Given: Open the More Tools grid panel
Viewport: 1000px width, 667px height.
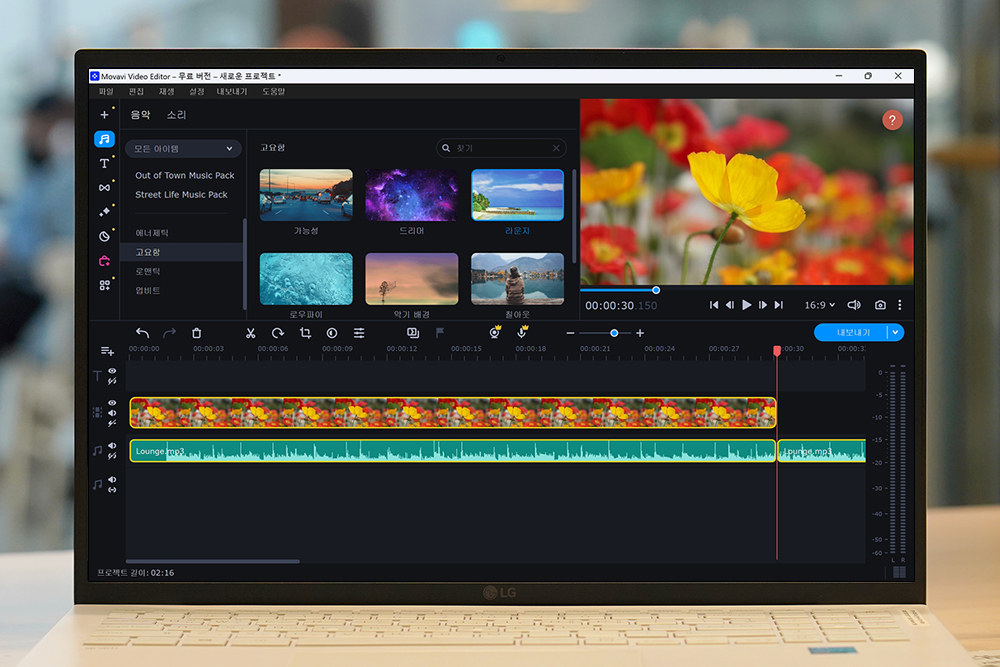Looking at the screenshot, I should (x=105, y=285).
